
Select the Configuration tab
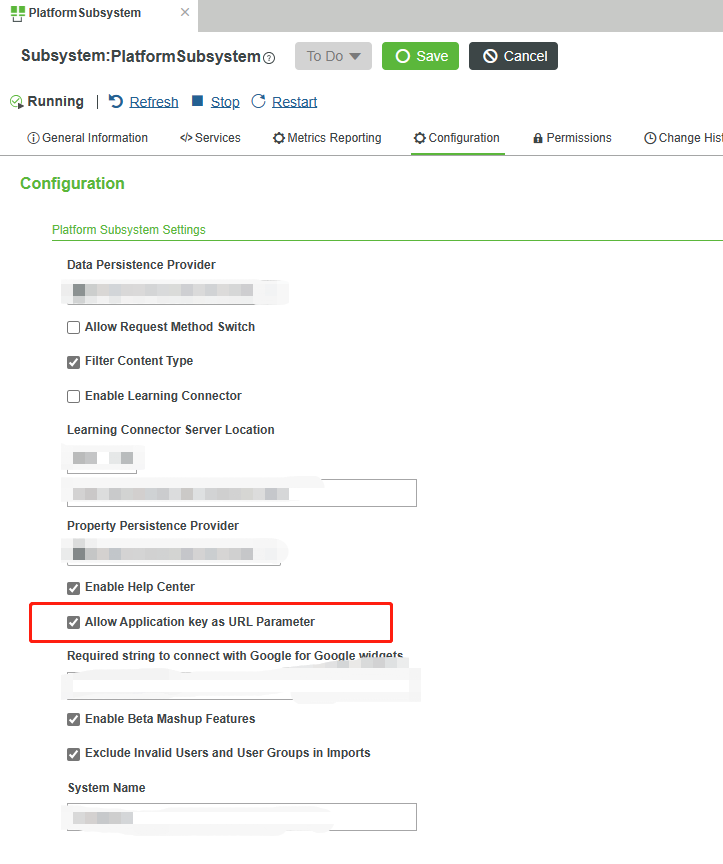(457, 138)
